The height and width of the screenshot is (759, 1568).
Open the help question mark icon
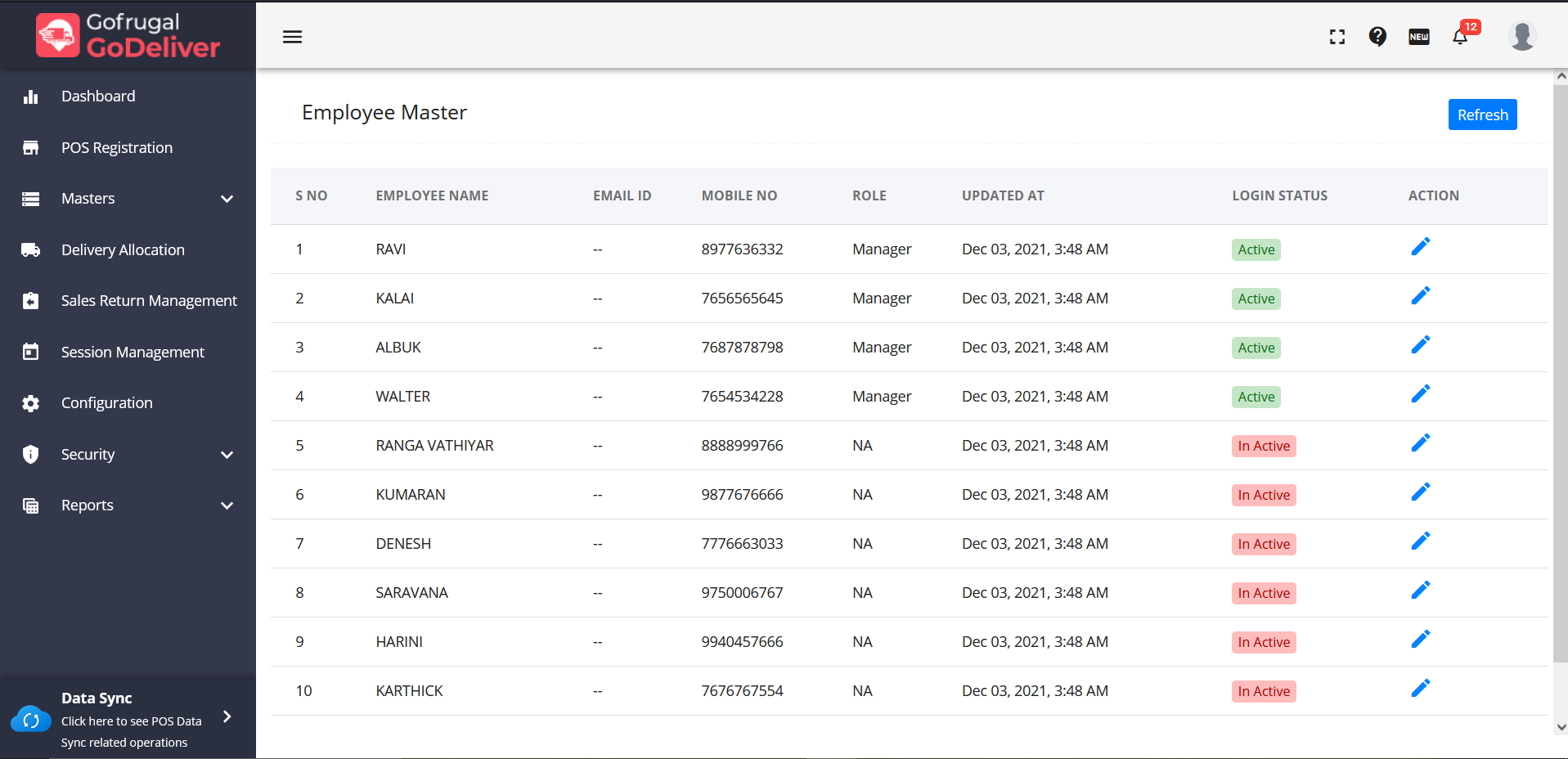(x=1377, y=37)
